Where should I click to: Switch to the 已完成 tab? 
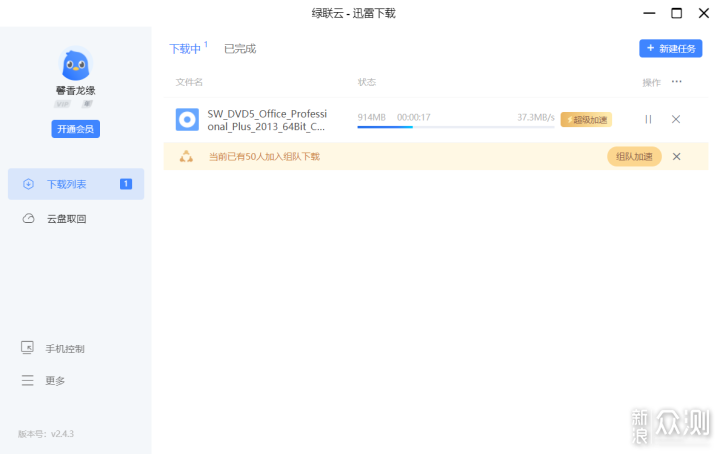(240, 49)
